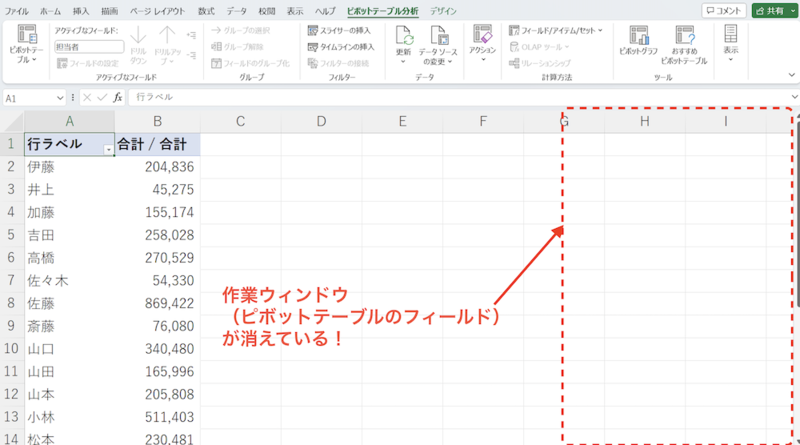The image size is (800, 445).
Task: Open the 共有 button dropdown arrow
Action: click(x=791, y=11)
